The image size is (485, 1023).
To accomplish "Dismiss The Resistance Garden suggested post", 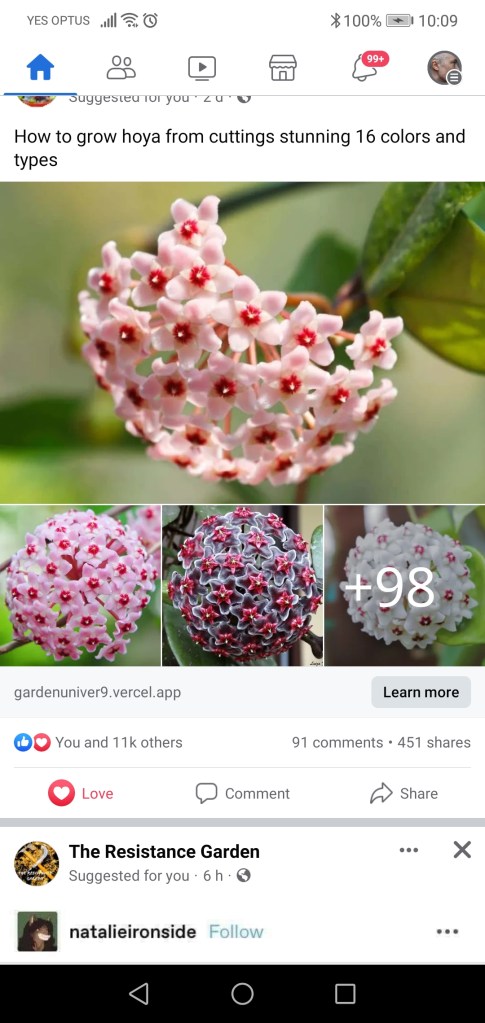I will (462, 849).
